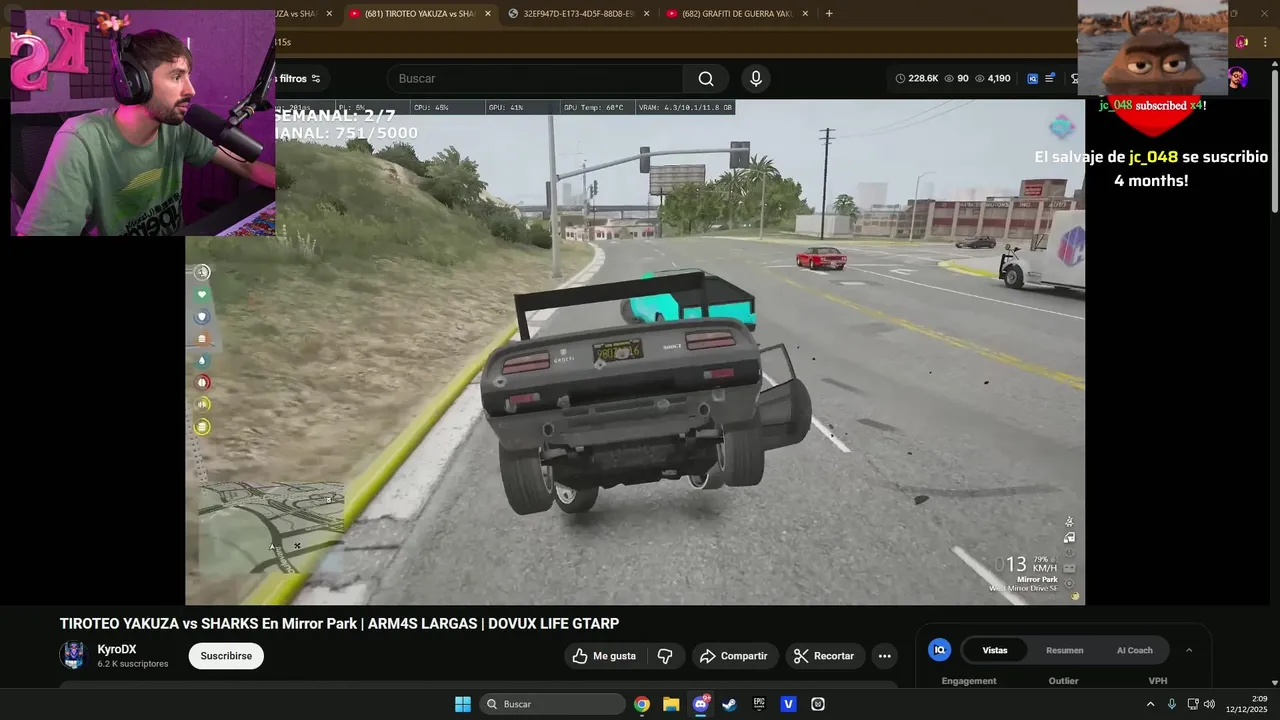Click the Recortar clip button
1280x720 pixels.
click(x=825, y=656)
